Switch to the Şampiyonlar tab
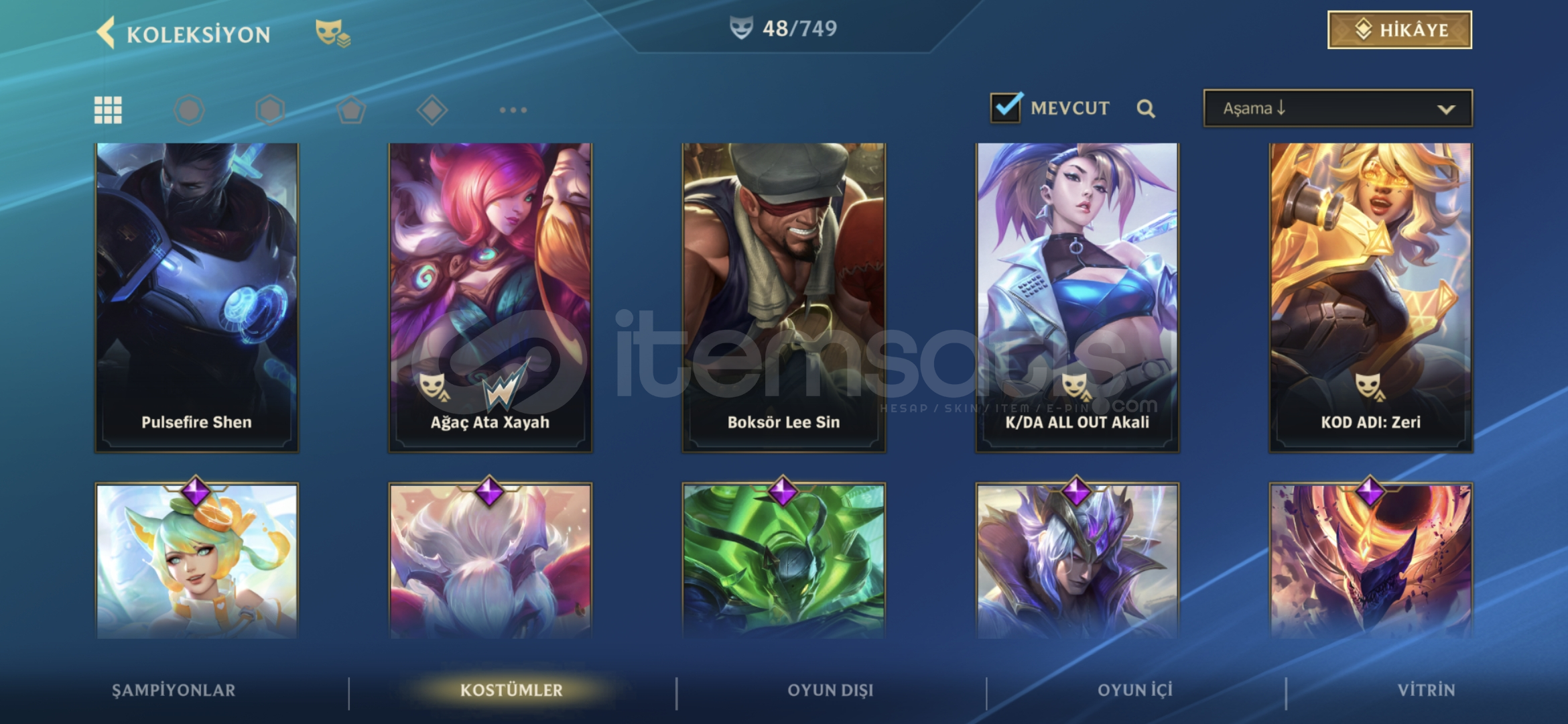 click(174, 690)
